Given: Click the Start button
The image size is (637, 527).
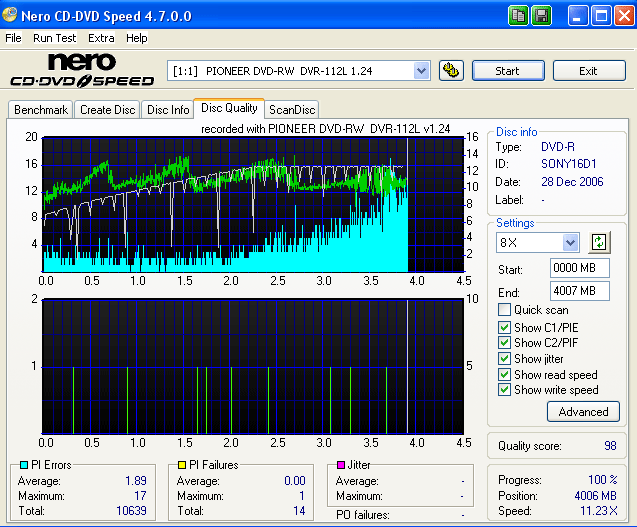Looking at the screenshot, I should (x=508, y=71).
